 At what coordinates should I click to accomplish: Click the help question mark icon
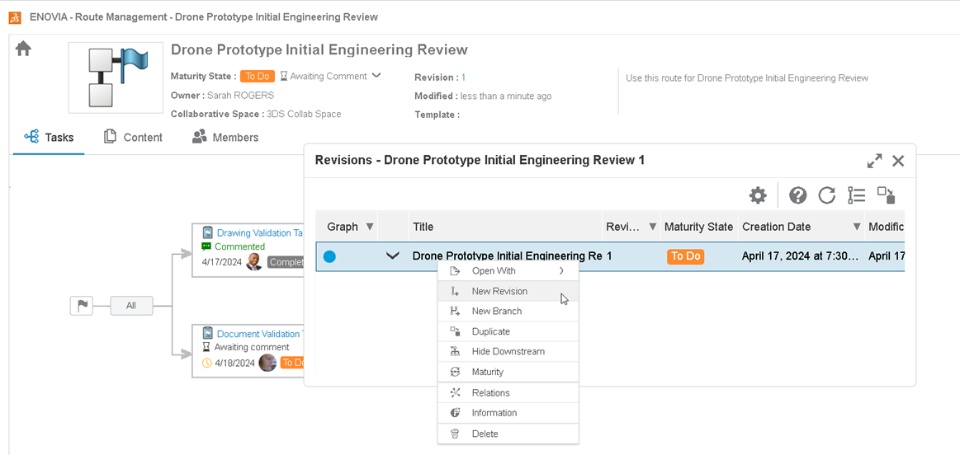(797, 195)
